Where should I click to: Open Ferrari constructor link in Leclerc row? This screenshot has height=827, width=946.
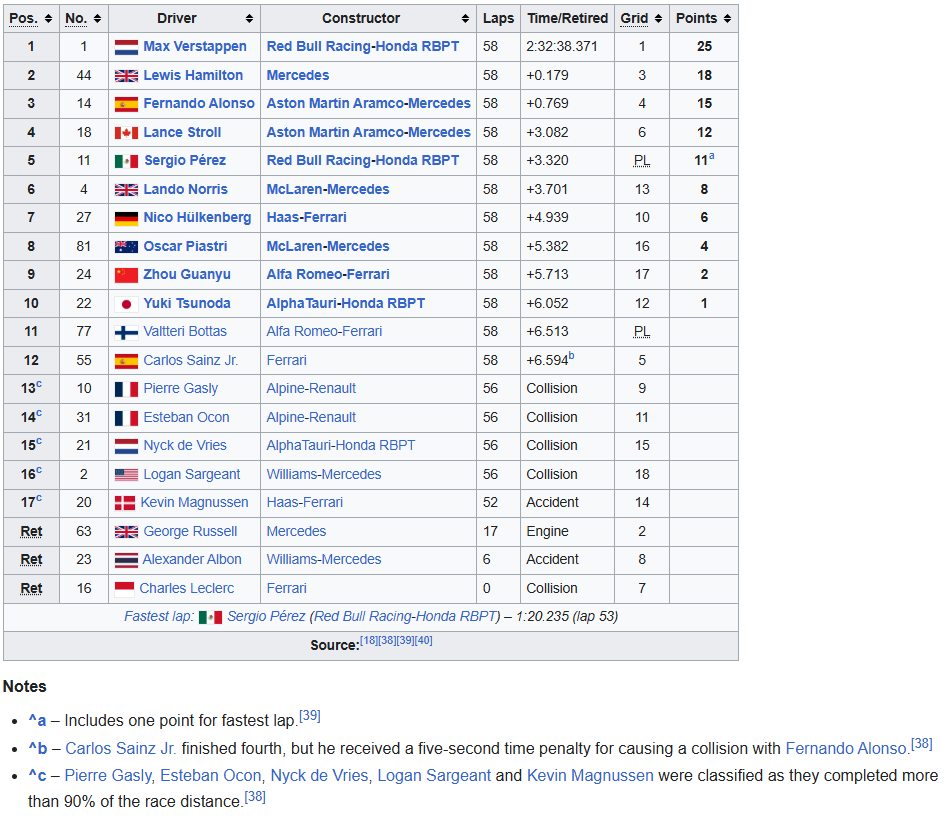point(287,588)
